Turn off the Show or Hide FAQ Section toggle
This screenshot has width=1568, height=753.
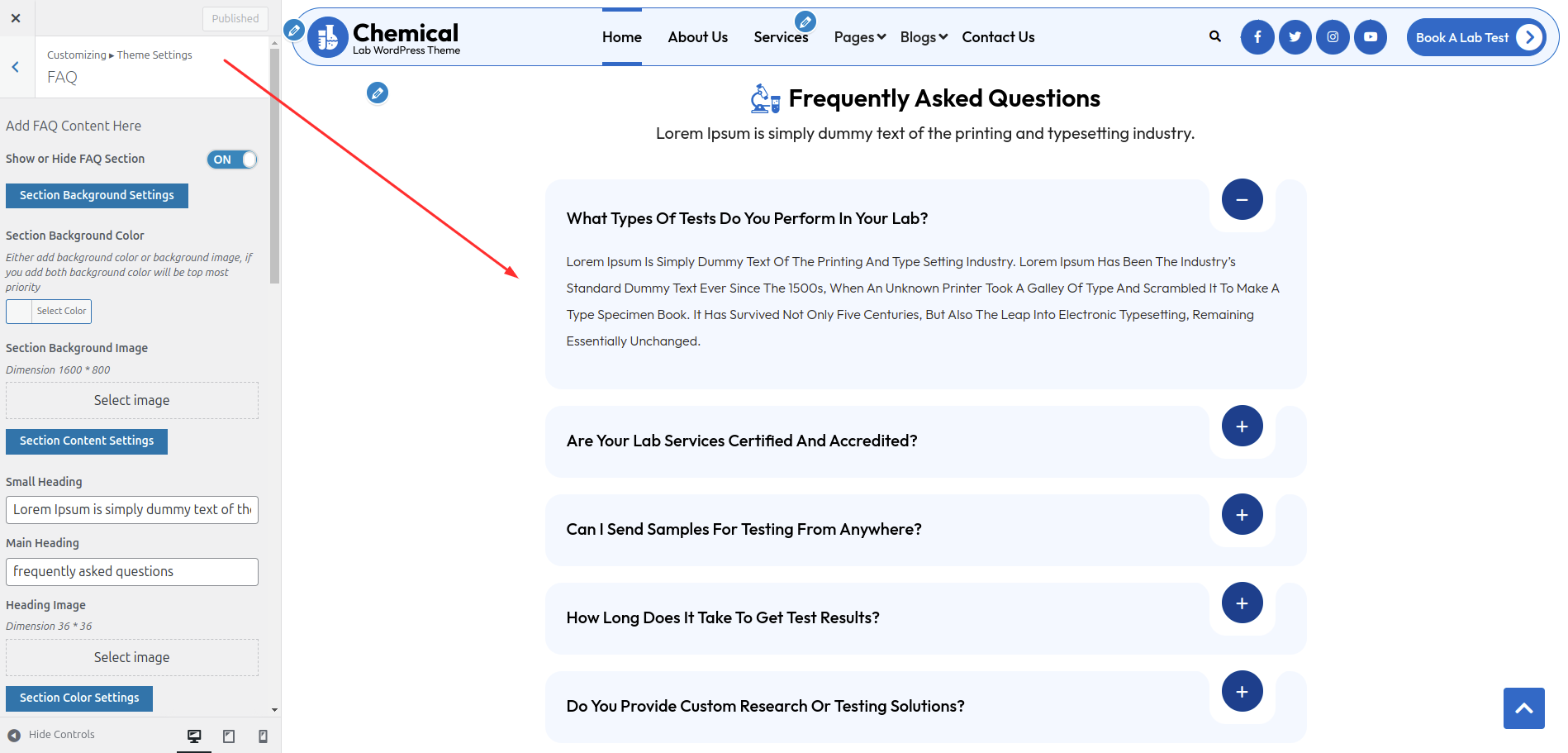(232, 159)
